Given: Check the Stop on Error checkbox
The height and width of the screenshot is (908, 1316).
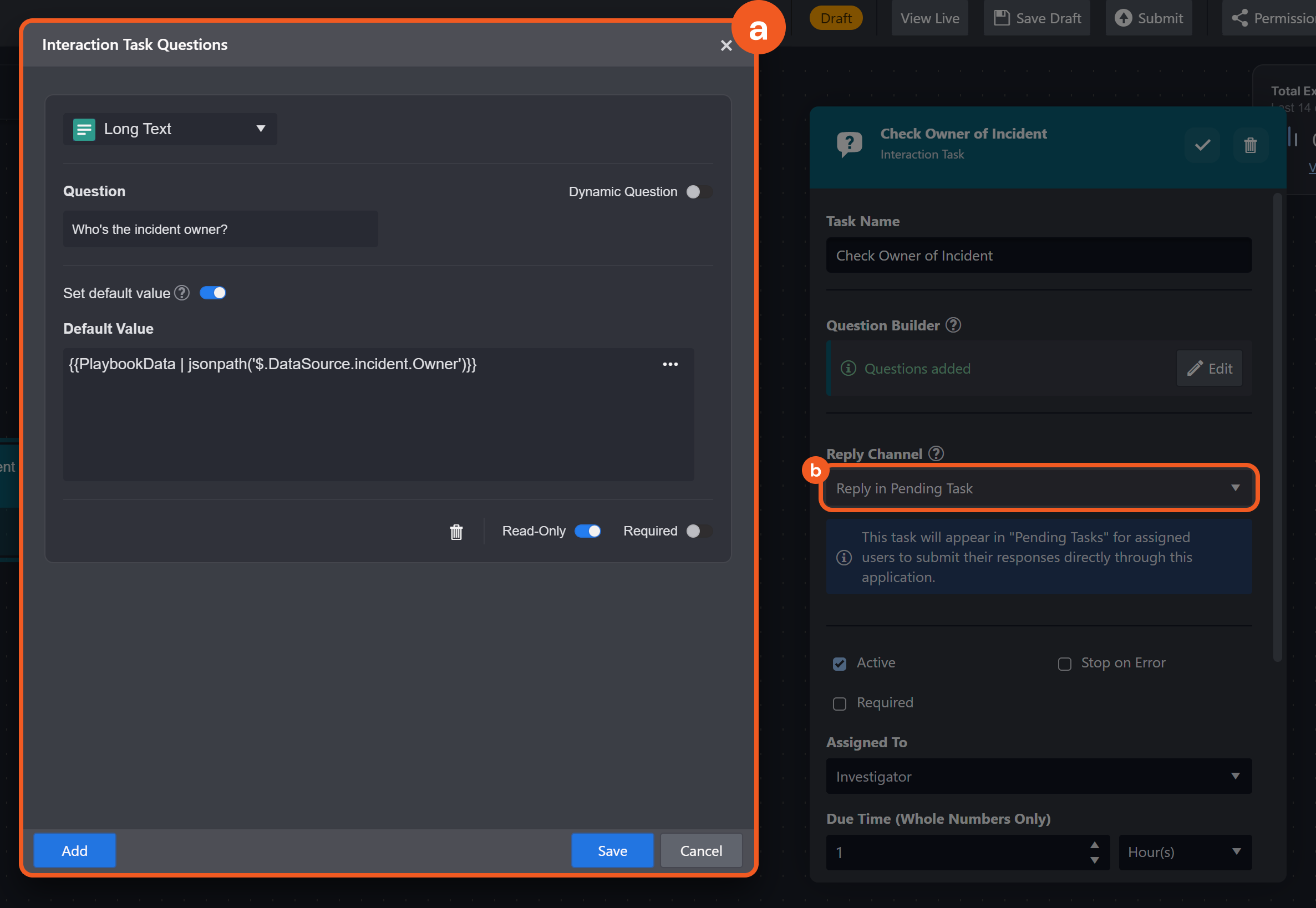Looking at the screenshot, I should tap(1064, 664).
